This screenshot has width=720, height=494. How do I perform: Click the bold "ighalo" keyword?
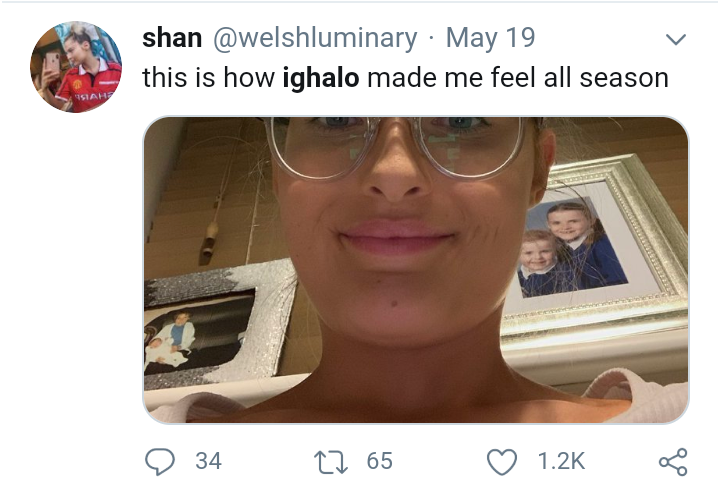pos(321,78)
